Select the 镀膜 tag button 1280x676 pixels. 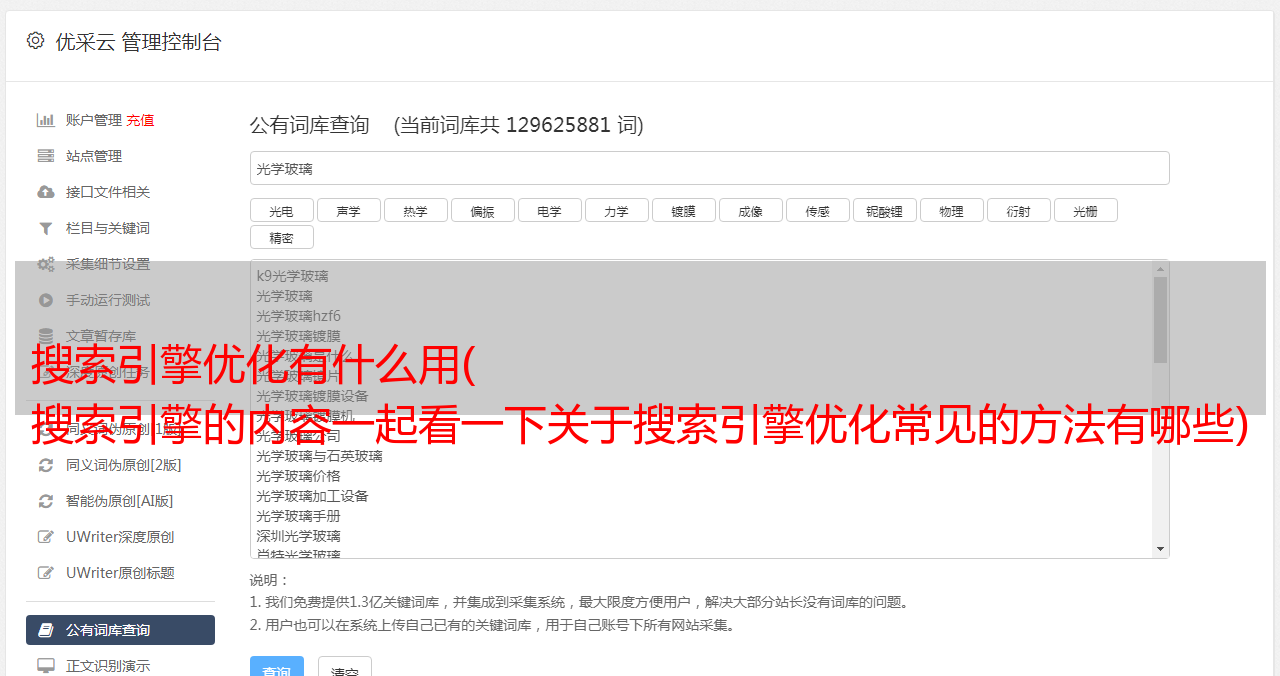[683, 211]
